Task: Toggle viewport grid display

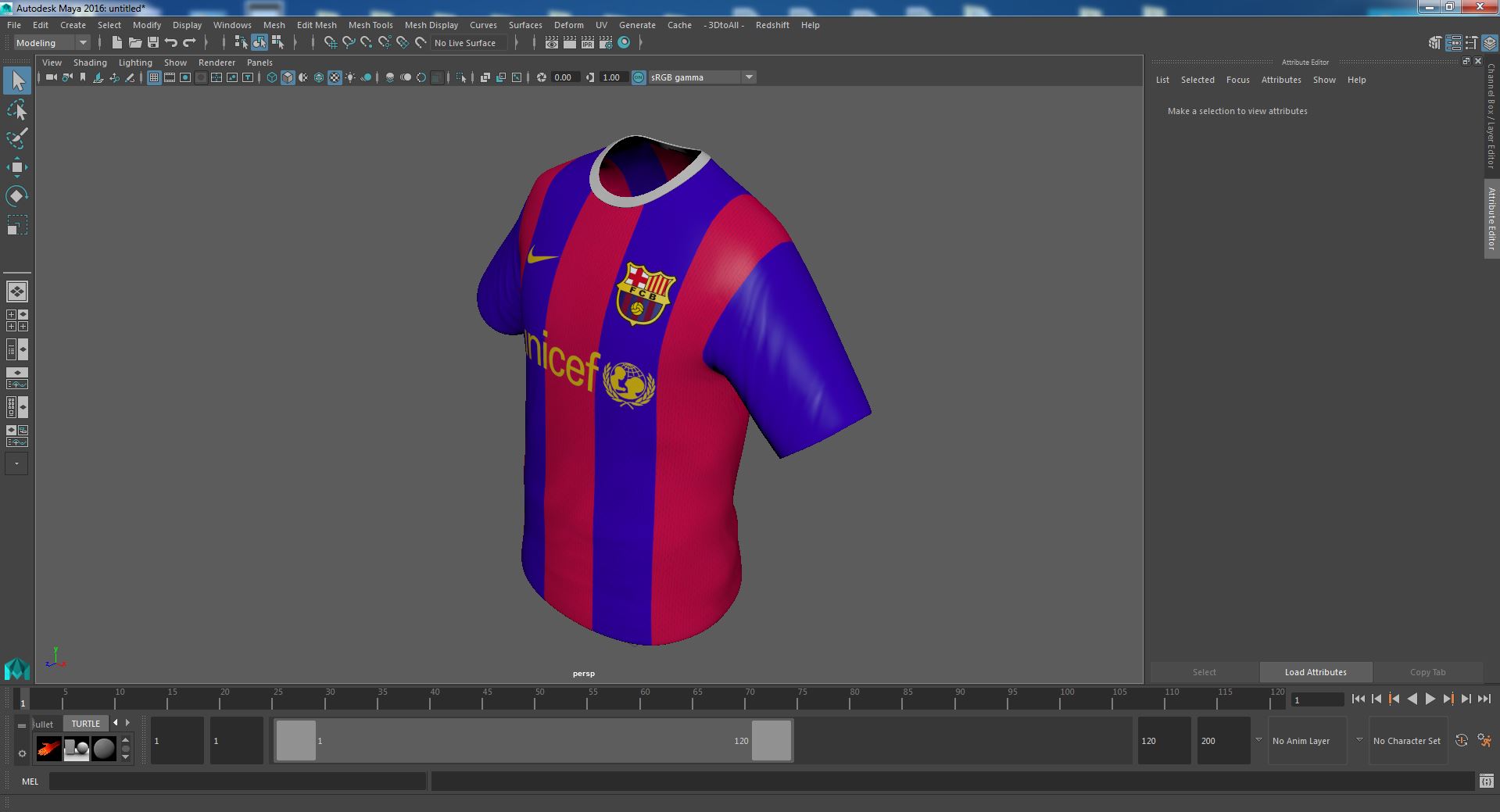Action: point(154,77)
